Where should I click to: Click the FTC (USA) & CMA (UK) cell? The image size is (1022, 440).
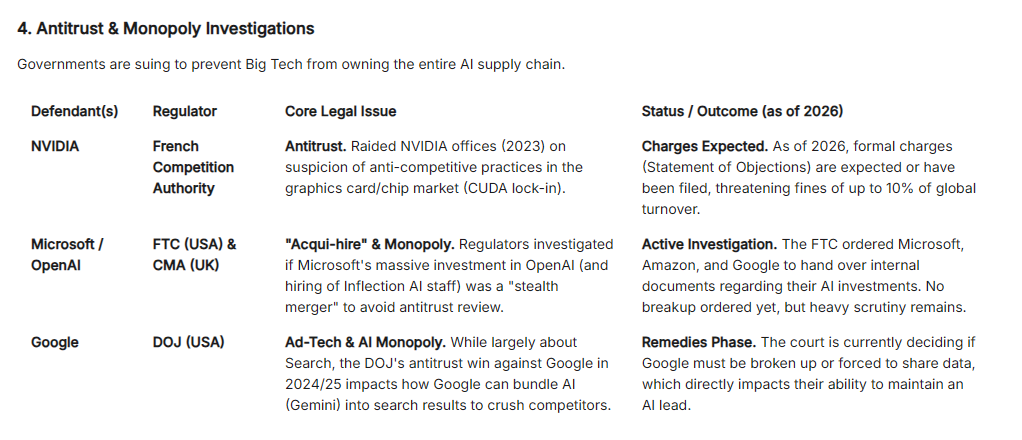[x=194, y=254]
